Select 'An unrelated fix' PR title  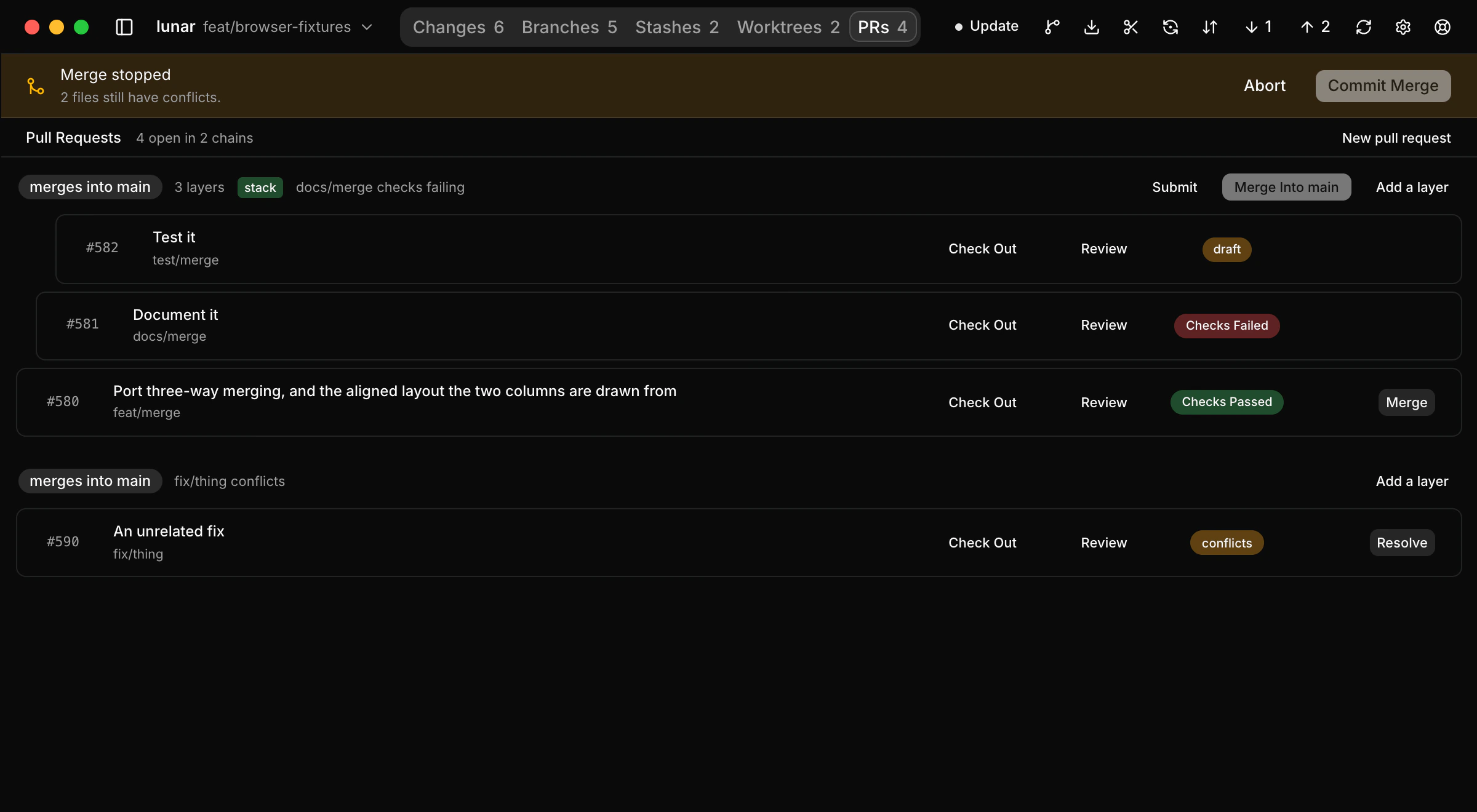tap(169, 531)
